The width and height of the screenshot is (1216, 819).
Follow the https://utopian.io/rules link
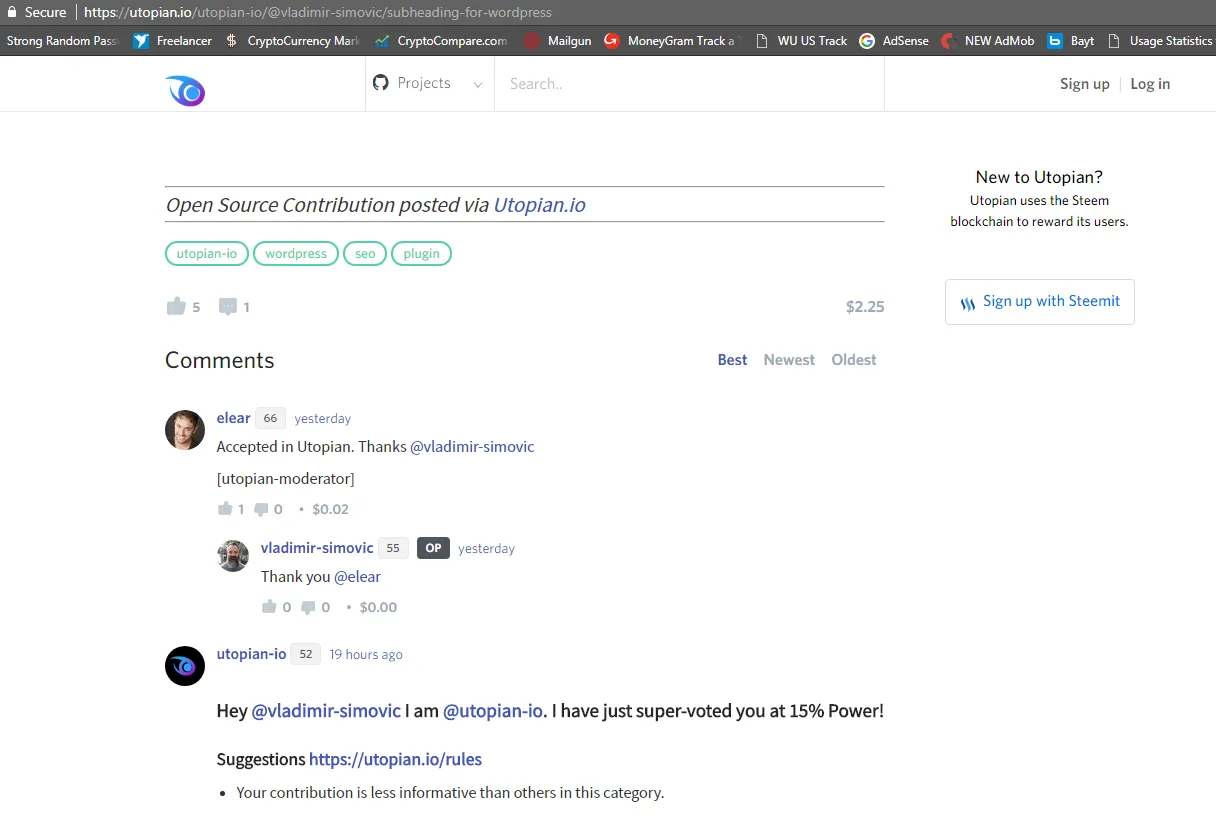(x=395, y=759)
